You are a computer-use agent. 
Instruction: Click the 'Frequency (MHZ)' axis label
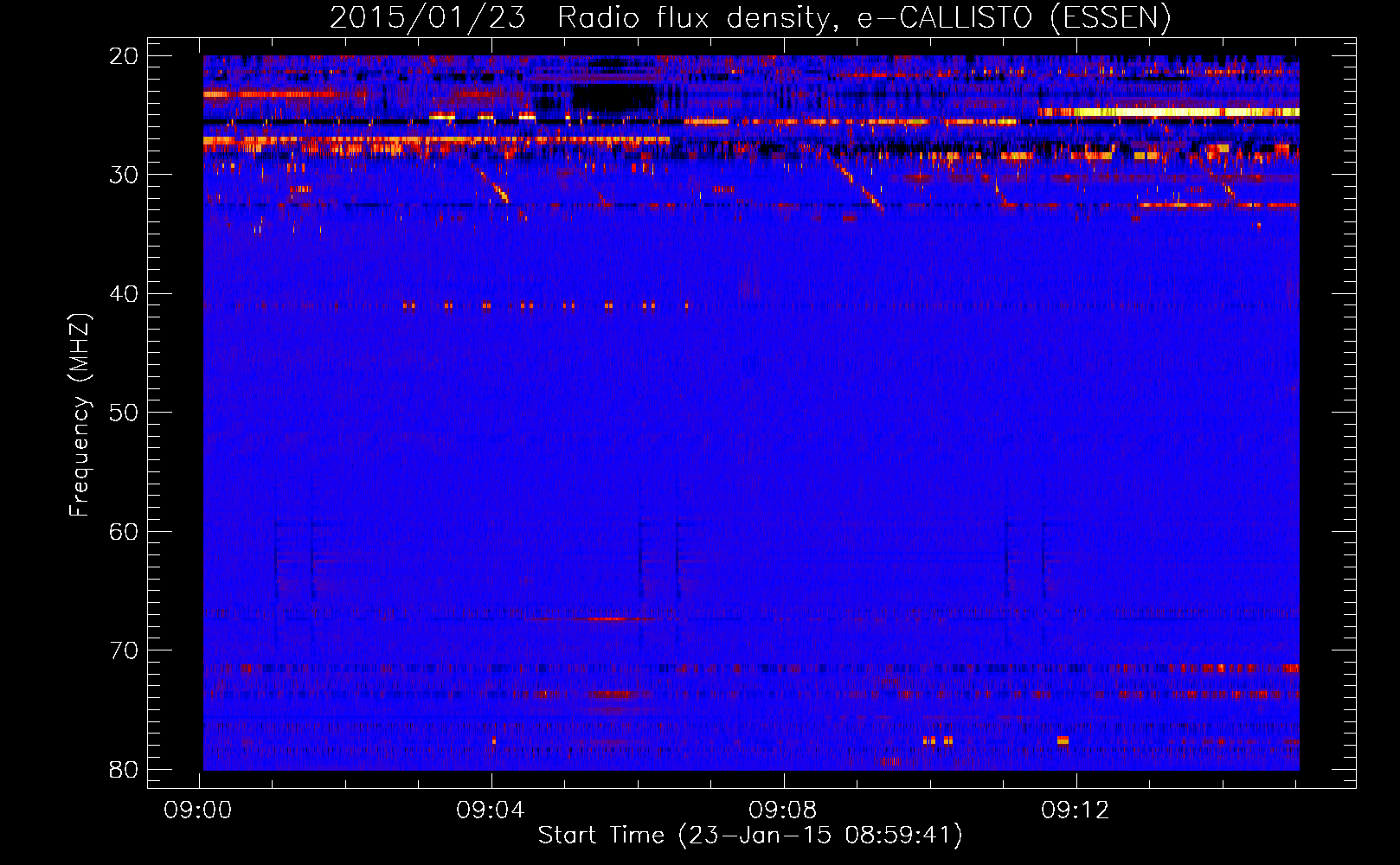click(80, 415)
